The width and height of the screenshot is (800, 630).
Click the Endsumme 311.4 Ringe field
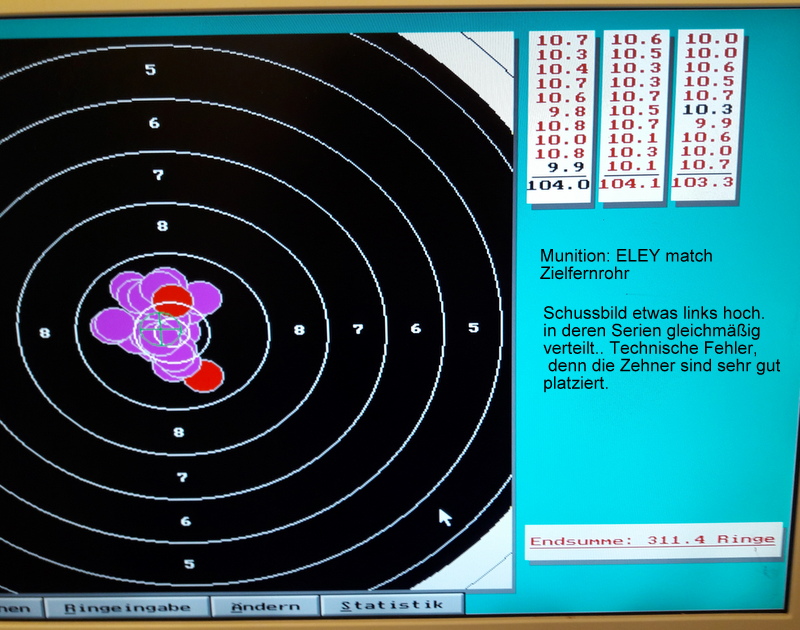click(x=651, y=541)
